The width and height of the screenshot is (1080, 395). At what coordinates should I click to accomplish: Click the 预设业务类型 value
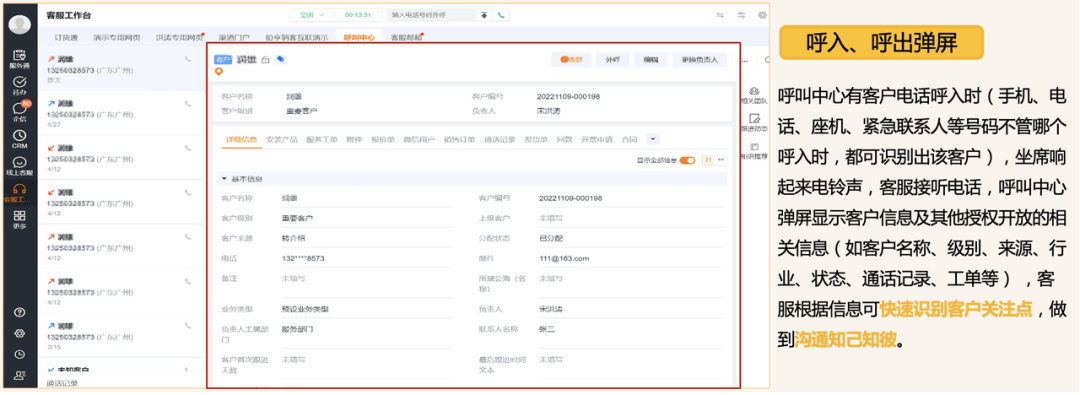(x=305, y=309)
